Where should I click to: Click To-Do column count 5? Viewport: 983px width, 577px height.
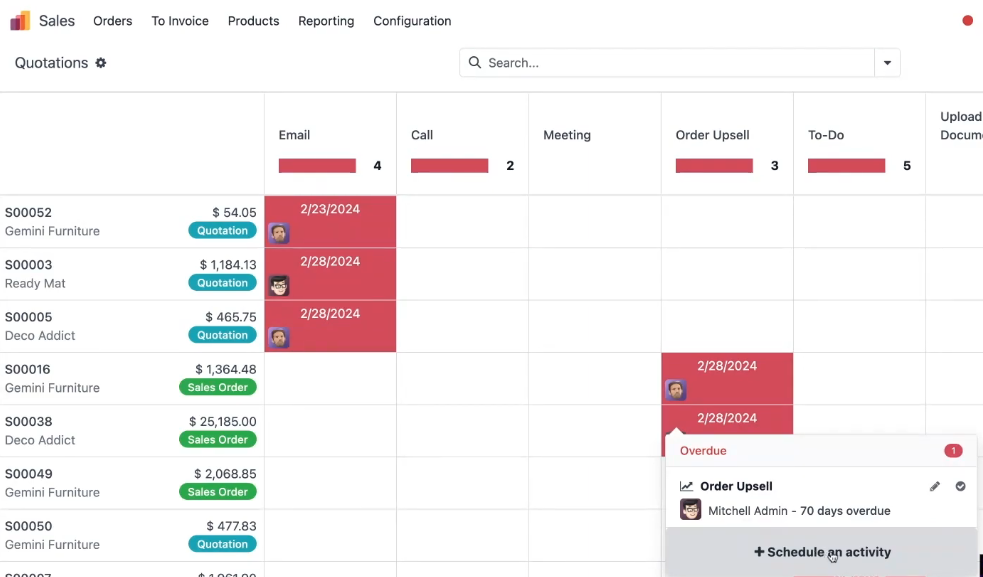pos(907,166)
